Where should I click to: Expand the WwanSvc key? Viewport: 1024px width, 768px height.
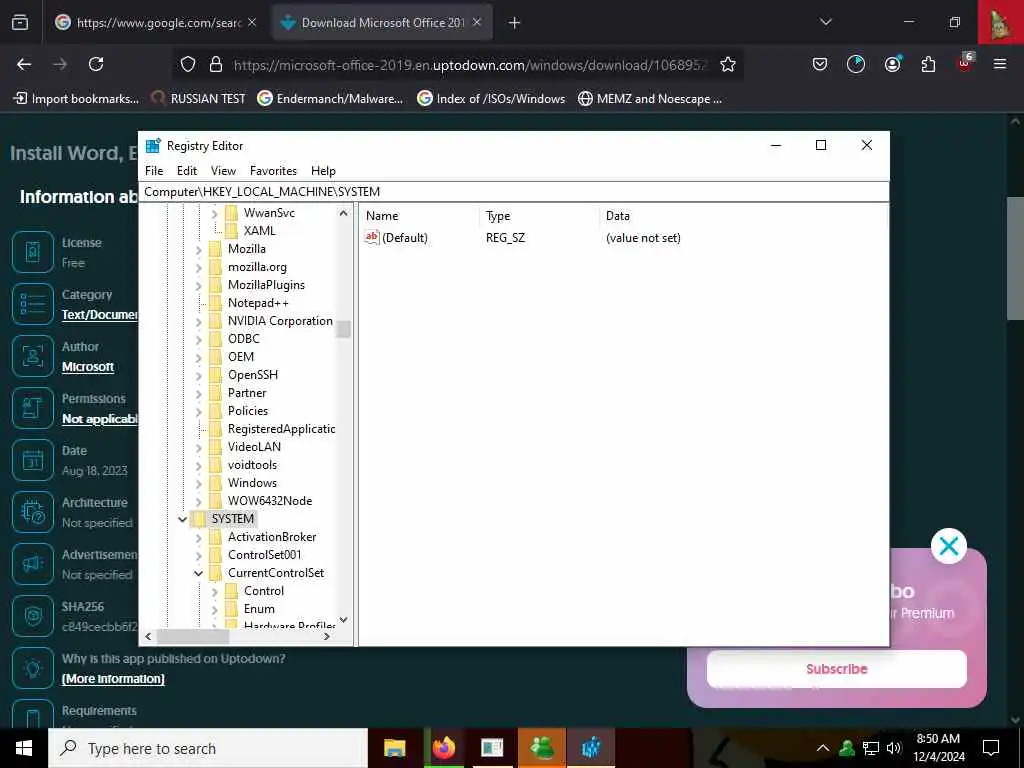(214, 214)
